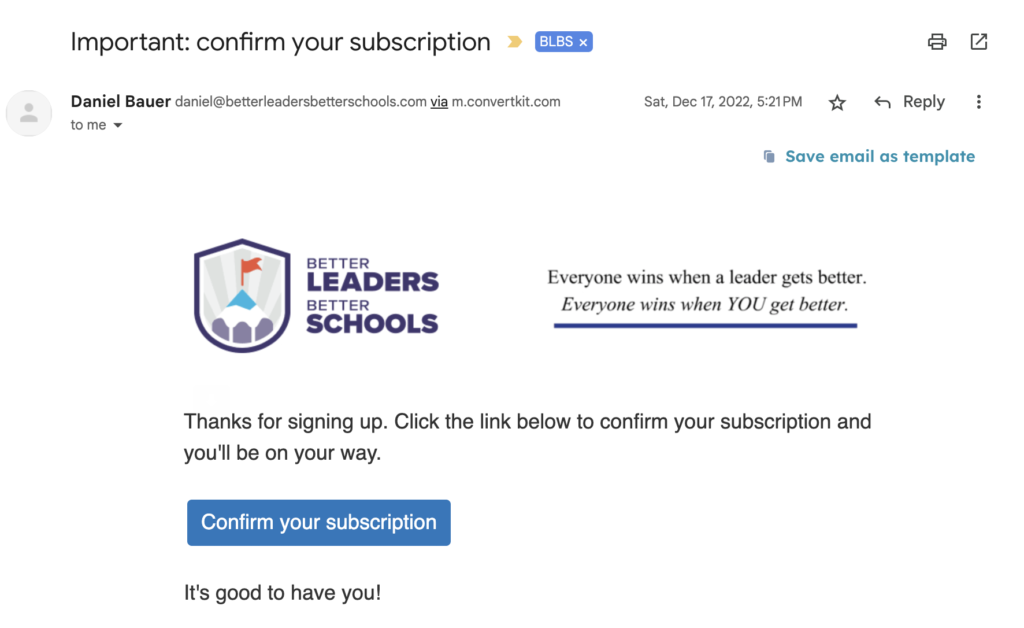The image size is (1024, 628).
Task: Click the sender name Daniel Bauer
Action: click(x=121, y=102)
